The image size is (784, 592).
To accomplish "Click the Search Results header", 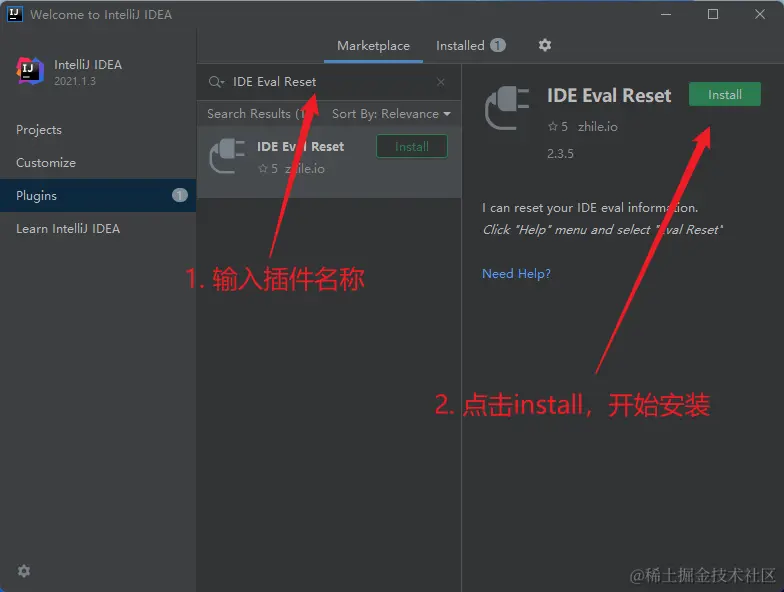I will tap(256, 114).
